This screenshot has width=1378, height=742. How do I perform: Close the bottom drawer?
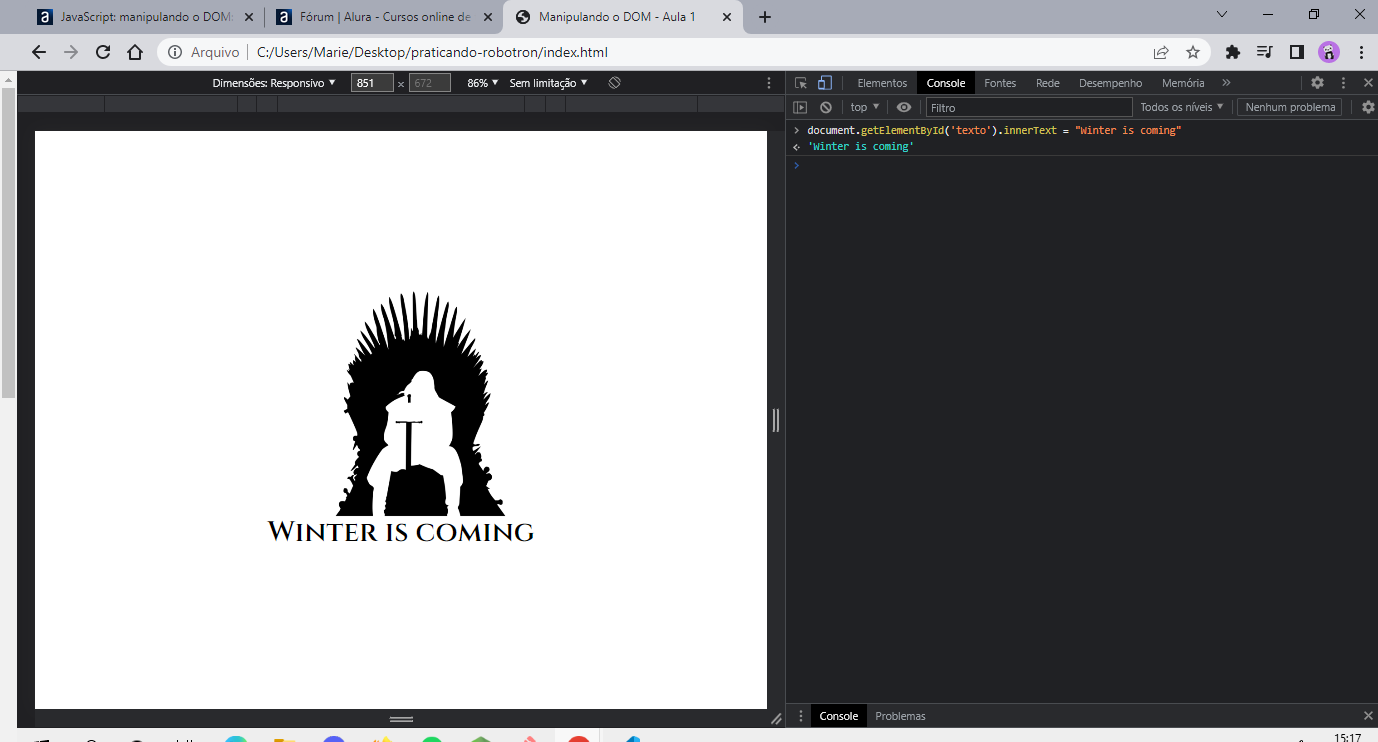1368,716
